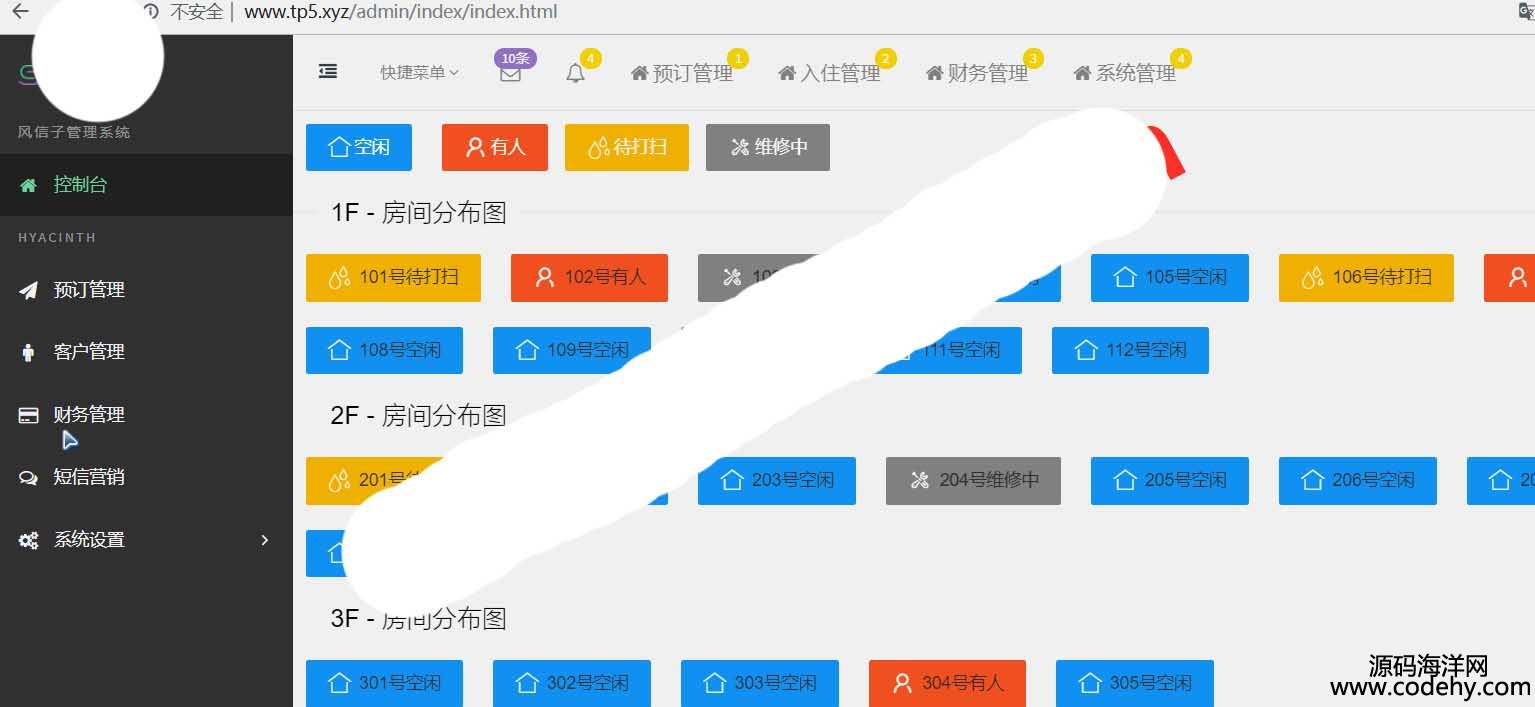Open room 108号空闲
Screen dimensions: 1535x707
click(384, 350)
